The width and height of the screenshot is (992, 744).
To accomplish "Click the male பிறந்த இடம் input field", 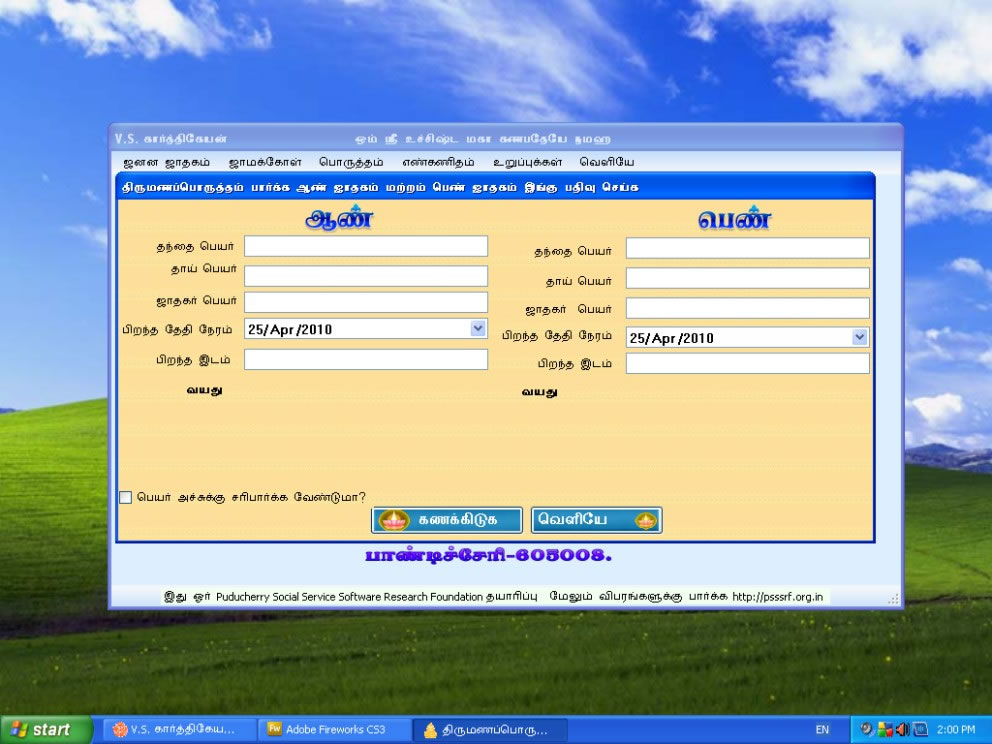I will (x=366, y=359).
